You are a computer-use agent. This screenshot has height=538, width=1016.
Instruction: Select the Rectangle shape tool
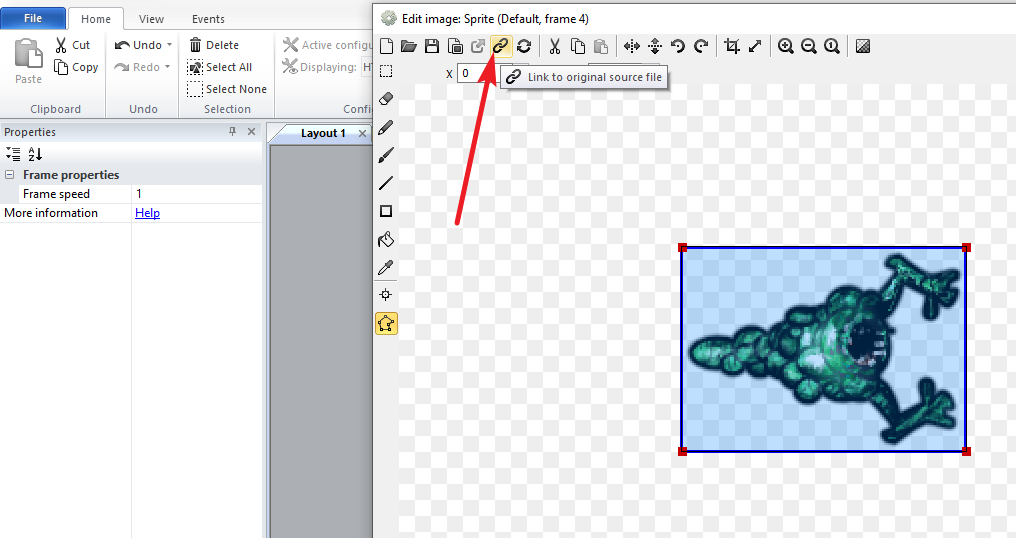coord(386,211)
